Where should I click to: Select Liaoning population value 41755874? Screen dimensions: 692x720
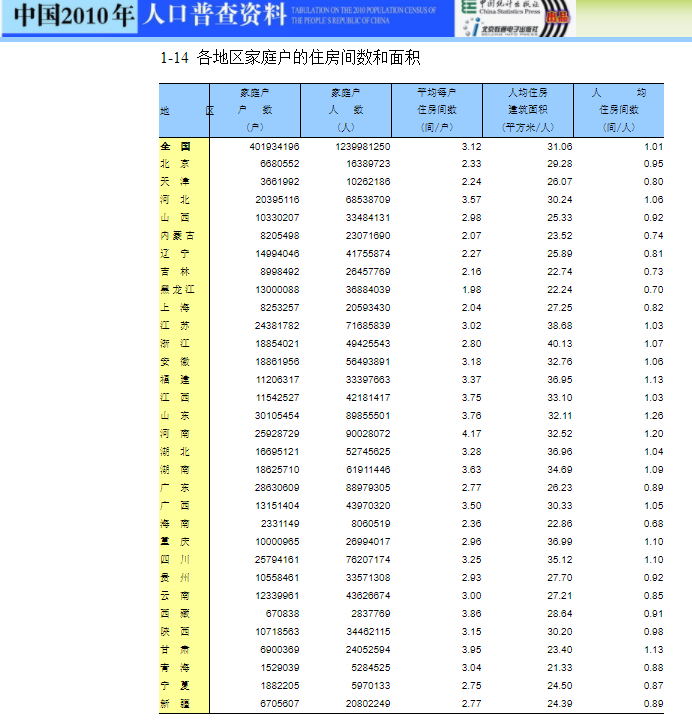pos(368,253)
